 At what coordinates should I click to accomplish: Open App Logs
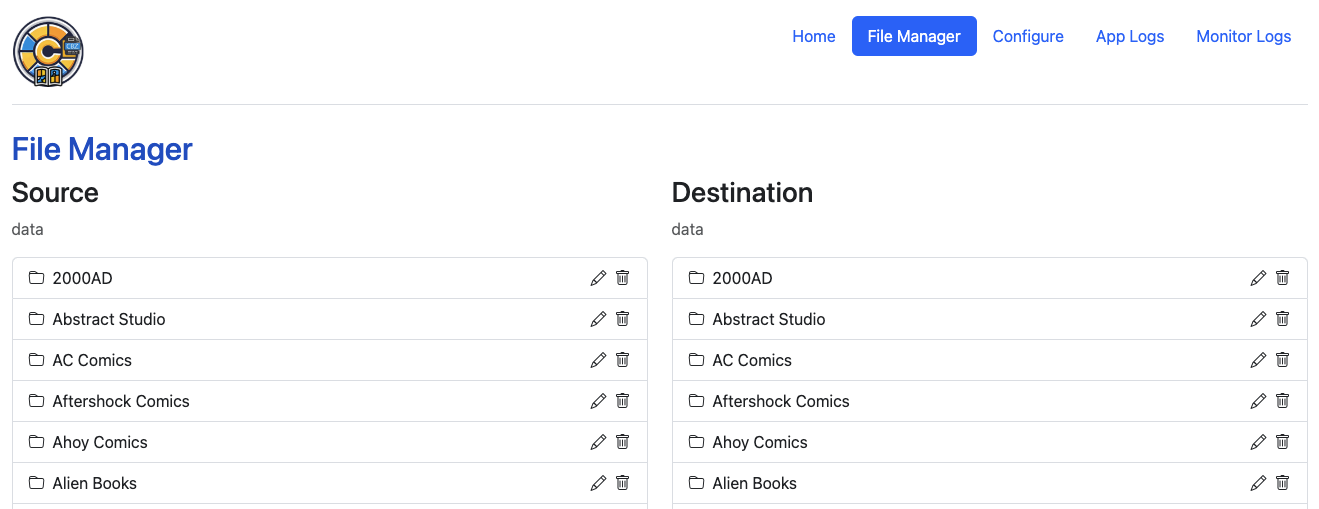click(1129, 36)
